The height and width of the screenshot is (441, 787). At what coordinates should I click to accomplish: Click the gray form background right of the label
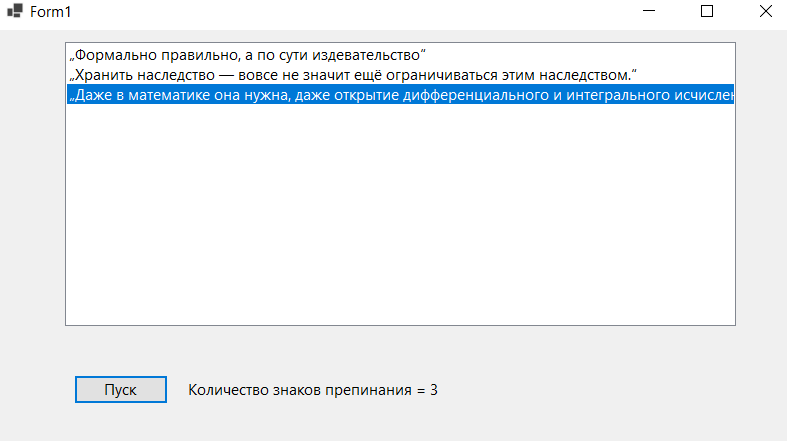pyautogui.click(x=602, y=390)
